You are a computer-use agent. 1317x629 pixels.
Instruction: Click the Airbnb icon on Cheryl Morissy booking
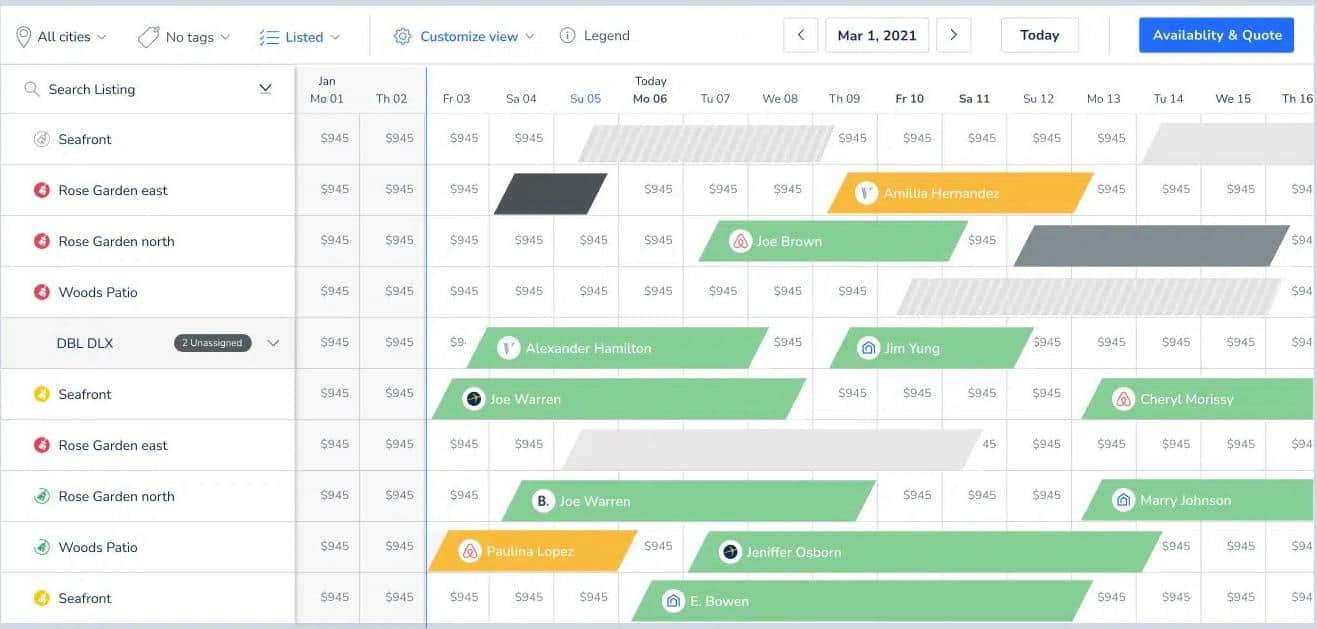pyautogui.click(x=1123, y=399)
